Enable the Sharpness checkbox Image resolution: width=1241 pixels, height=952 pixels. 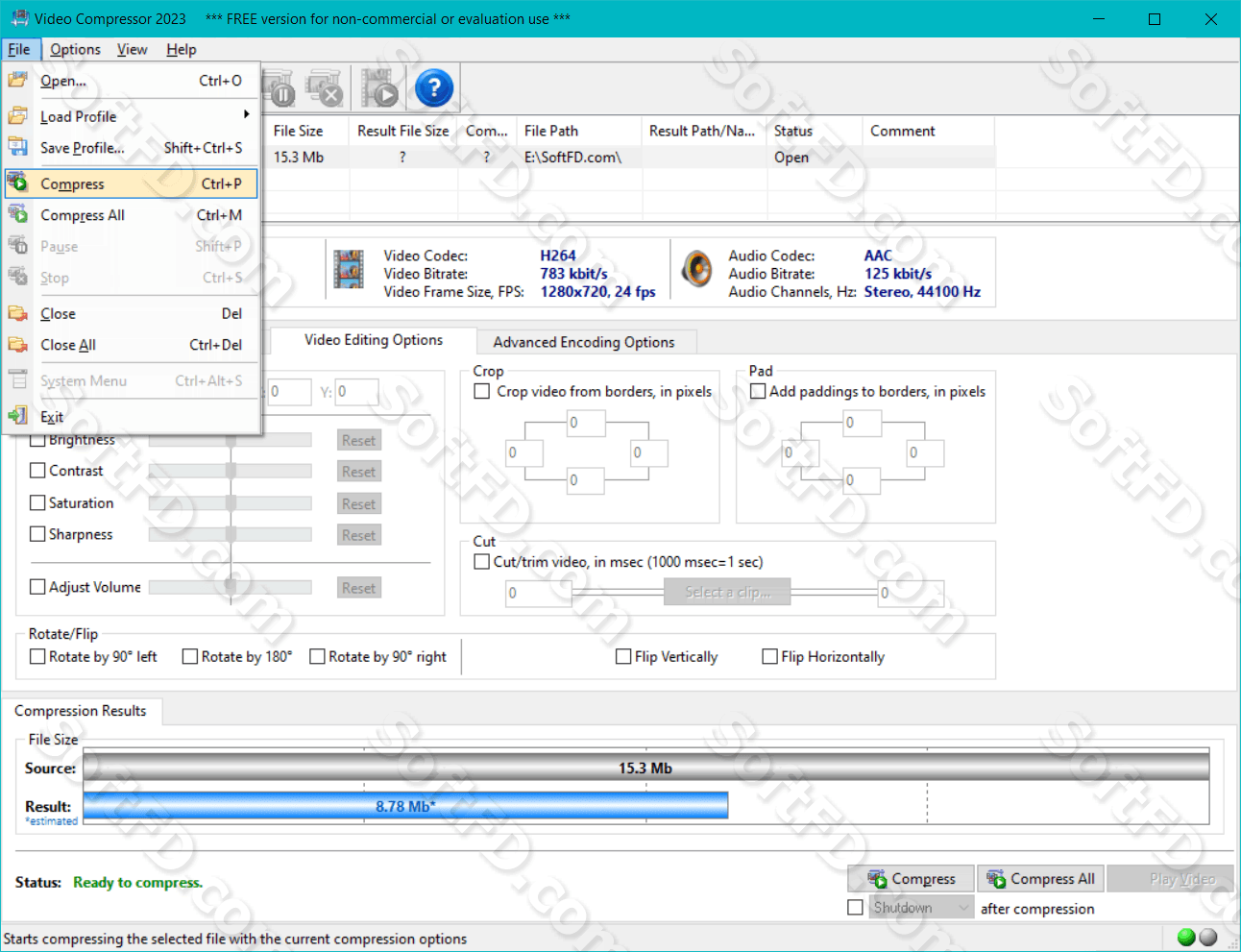pos(38,534)
